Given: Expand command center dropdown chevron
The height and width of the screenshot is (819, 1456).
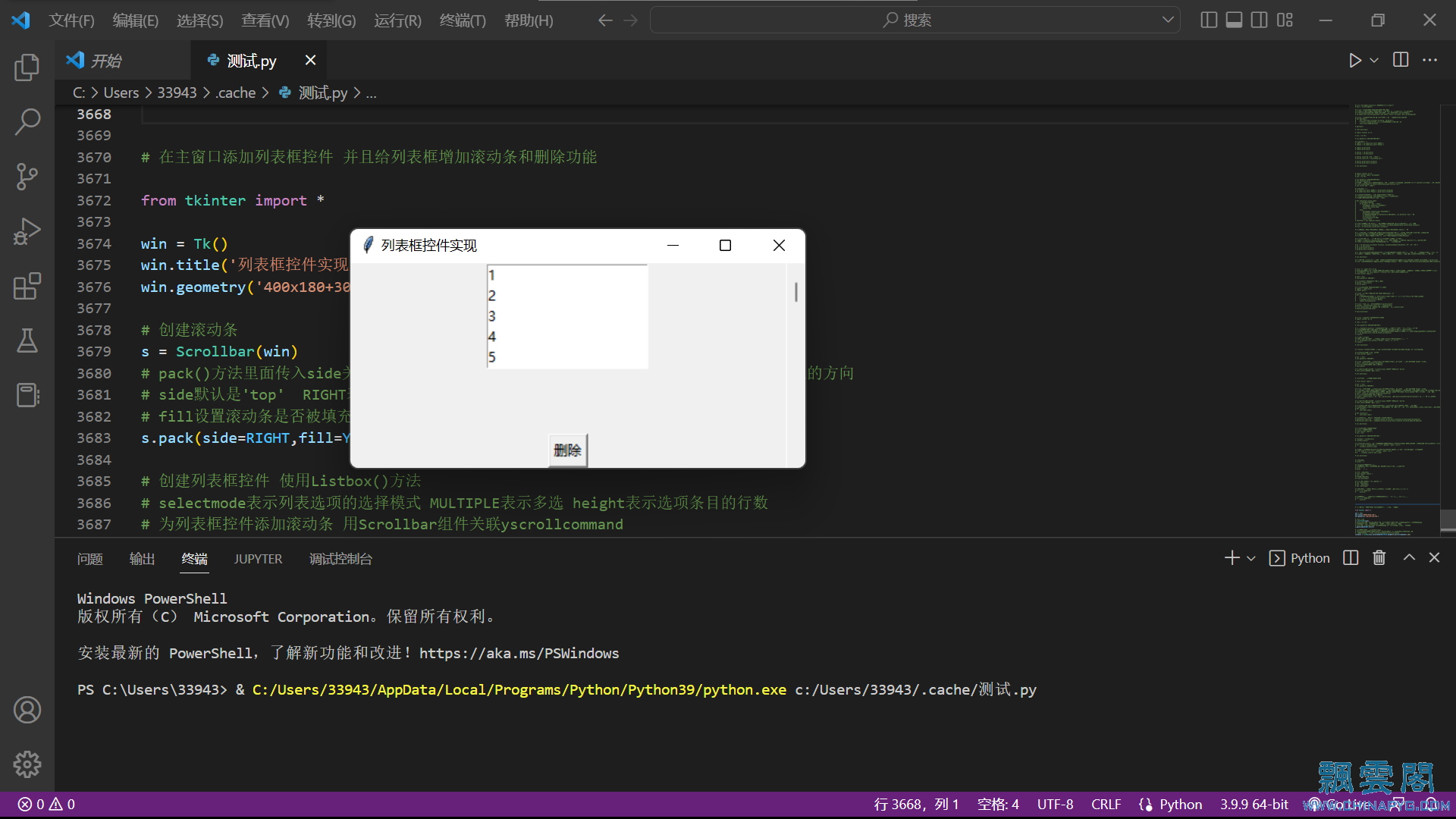Looking at the screenshot, I should [1168, 20].
